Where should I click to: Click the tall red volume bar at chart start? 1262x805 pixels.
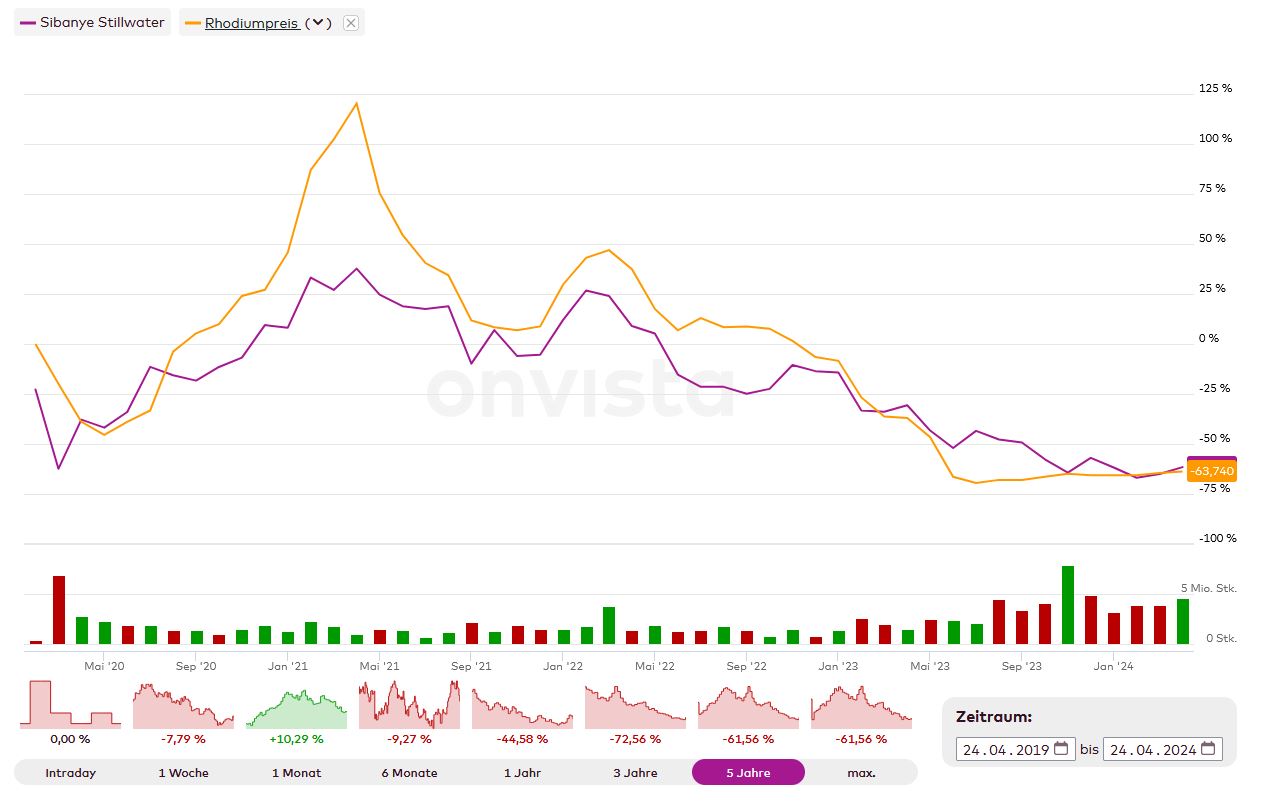[59, 610]
